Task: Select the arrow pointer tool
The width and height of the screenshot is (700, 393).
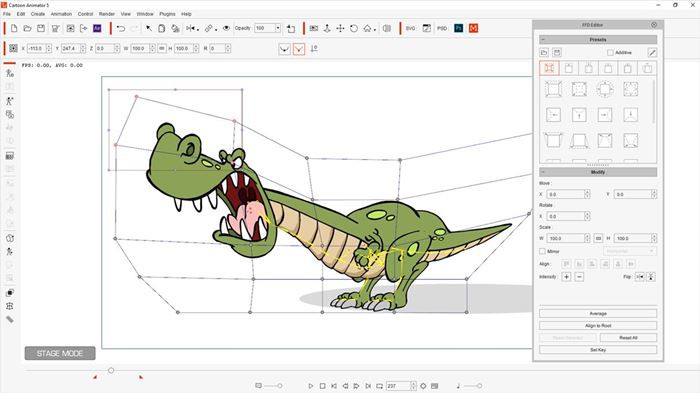Action: 149,29
